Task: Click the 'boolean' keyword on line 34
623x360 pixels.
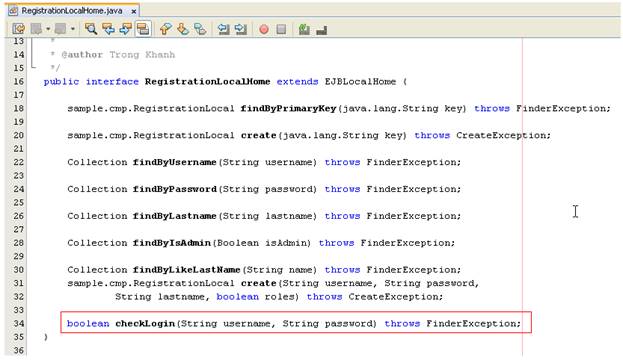Action: 88,323
